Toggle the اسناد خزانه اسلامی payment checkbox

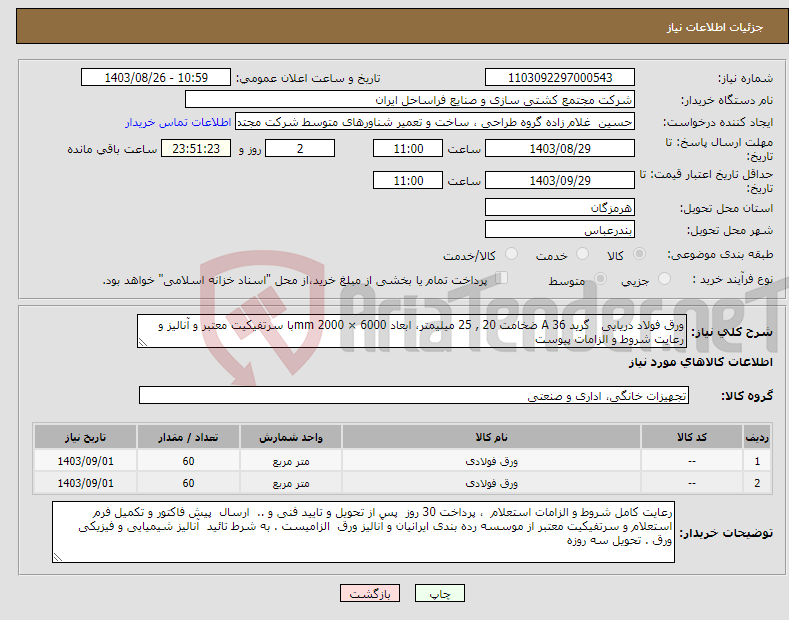[502, 278]
